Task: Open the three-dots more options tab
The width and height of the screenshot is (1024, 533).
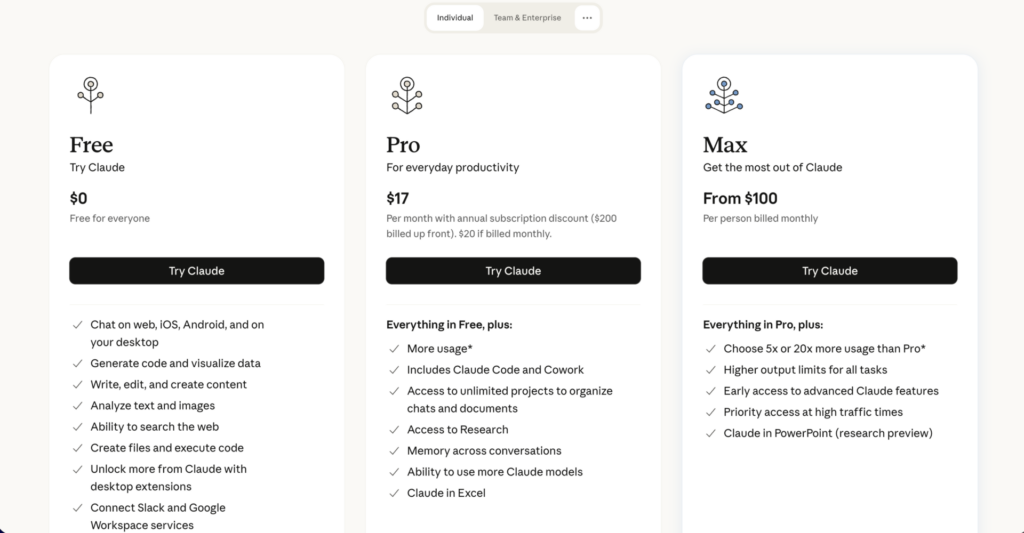Action: point(587,18)
